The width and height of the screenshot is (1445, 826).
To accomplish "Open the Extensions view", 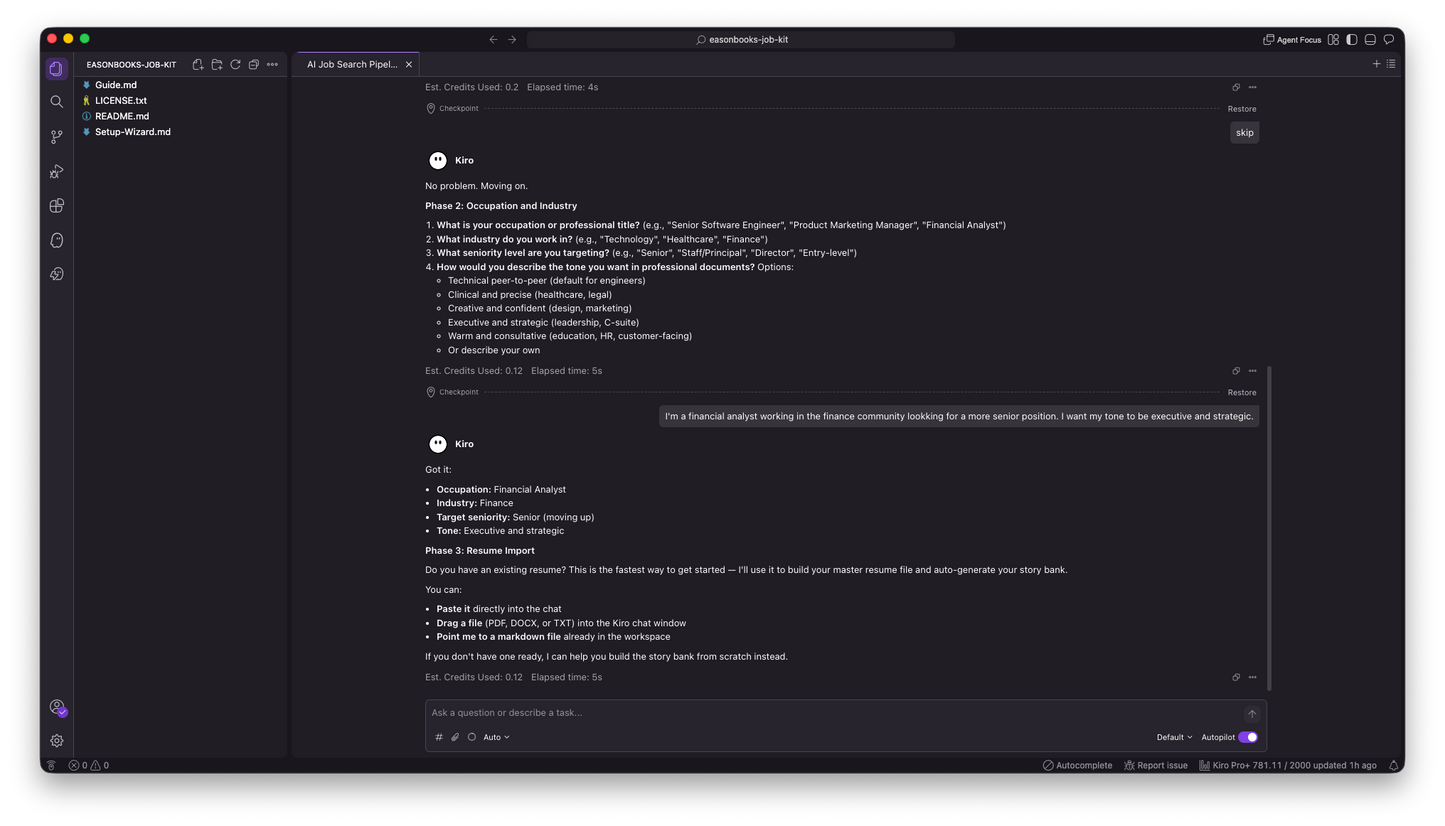I will coord(57,206).
